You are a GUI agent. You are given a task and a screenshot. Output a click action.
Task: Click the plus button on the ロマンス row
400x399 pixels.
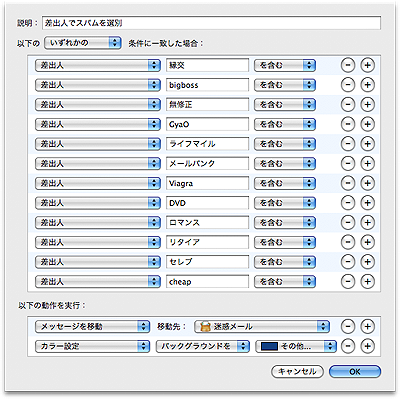367,223
